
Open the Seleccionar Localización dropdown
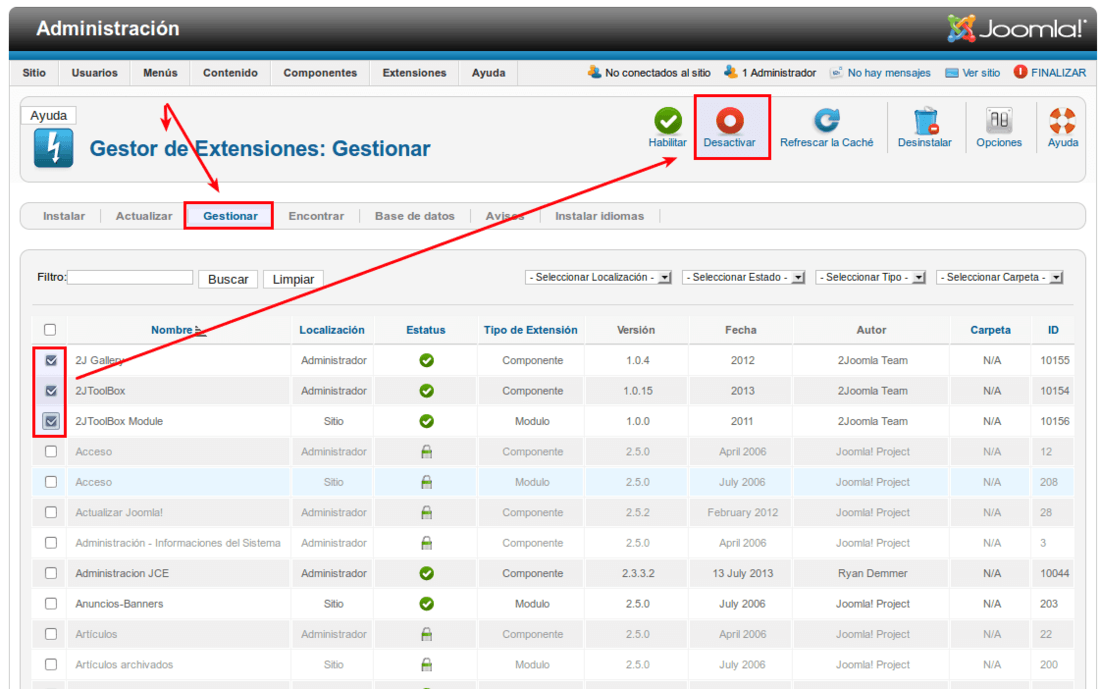(598, 278)
